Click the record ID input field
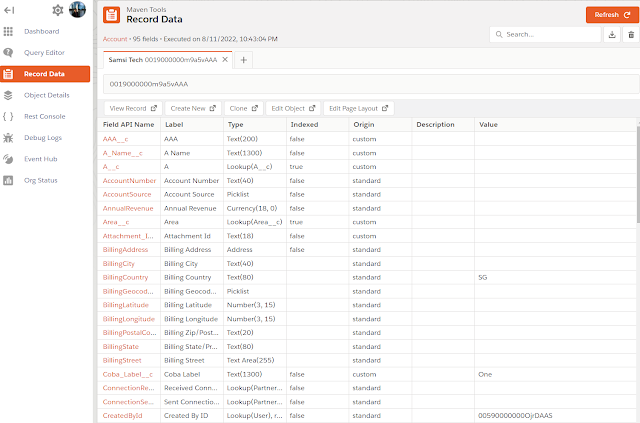 371,84
